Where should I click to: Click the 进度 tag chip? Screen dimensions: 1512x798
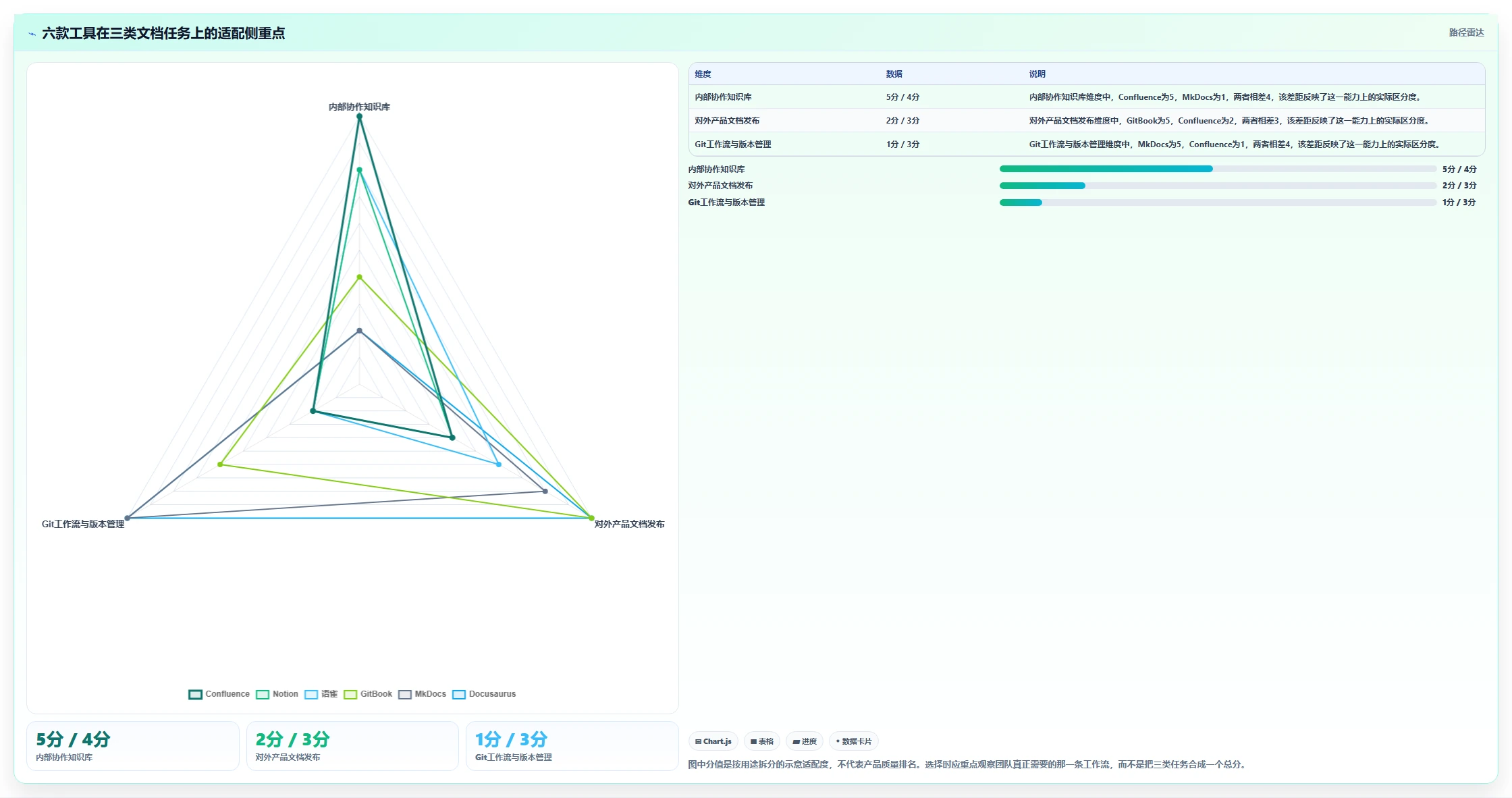pos(805,741)
